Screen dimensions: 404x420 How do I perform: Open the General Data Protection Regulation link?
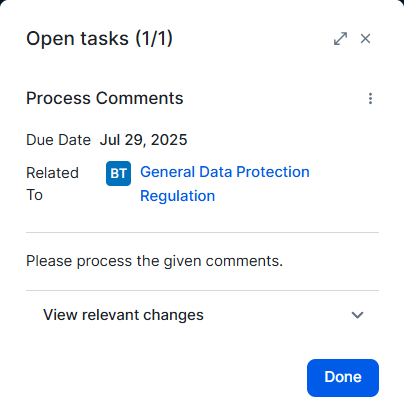pos(225,184)
